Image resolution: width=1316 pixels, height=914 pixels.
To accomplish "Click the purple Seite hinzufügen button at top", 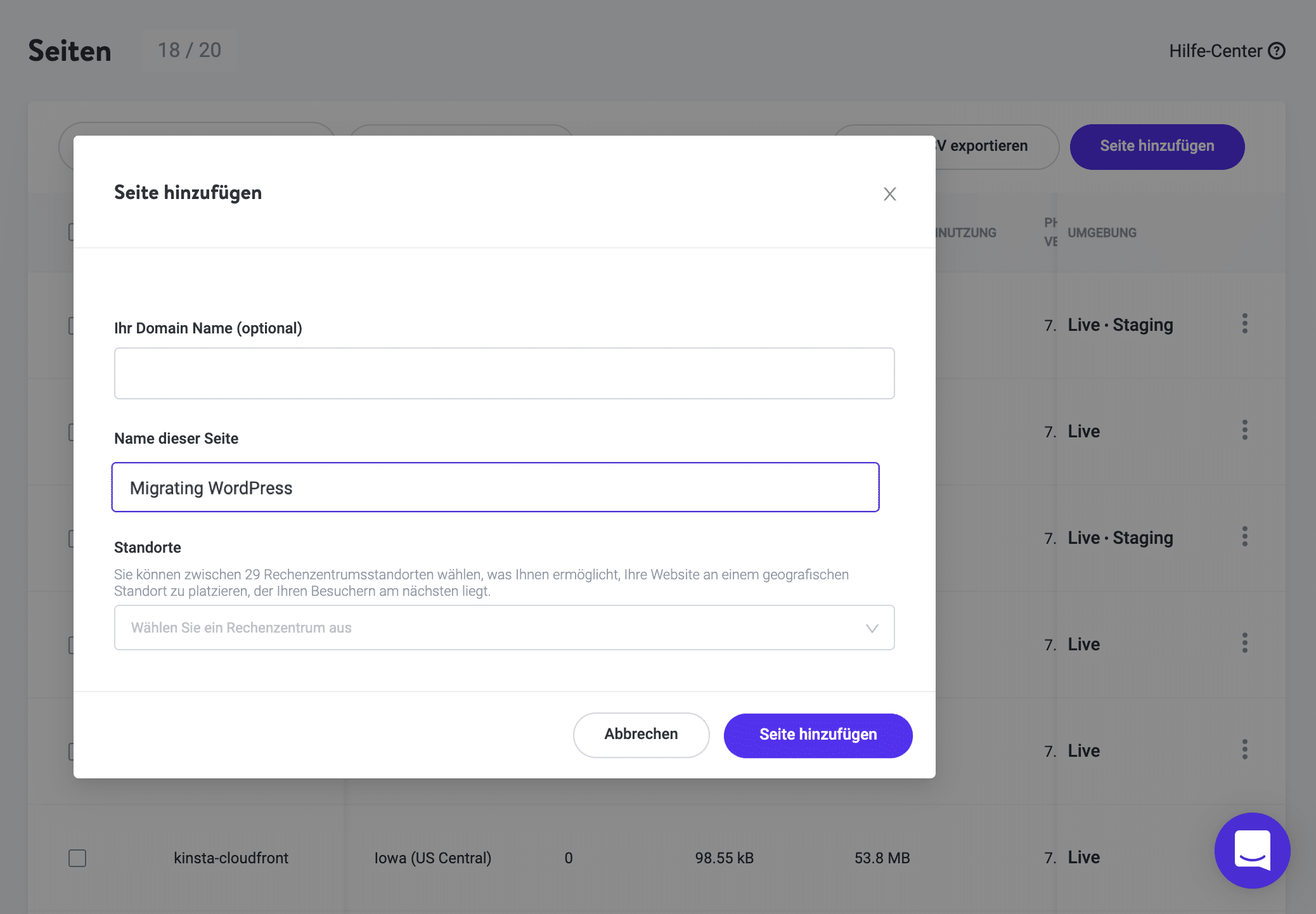I will point(1157,146).
